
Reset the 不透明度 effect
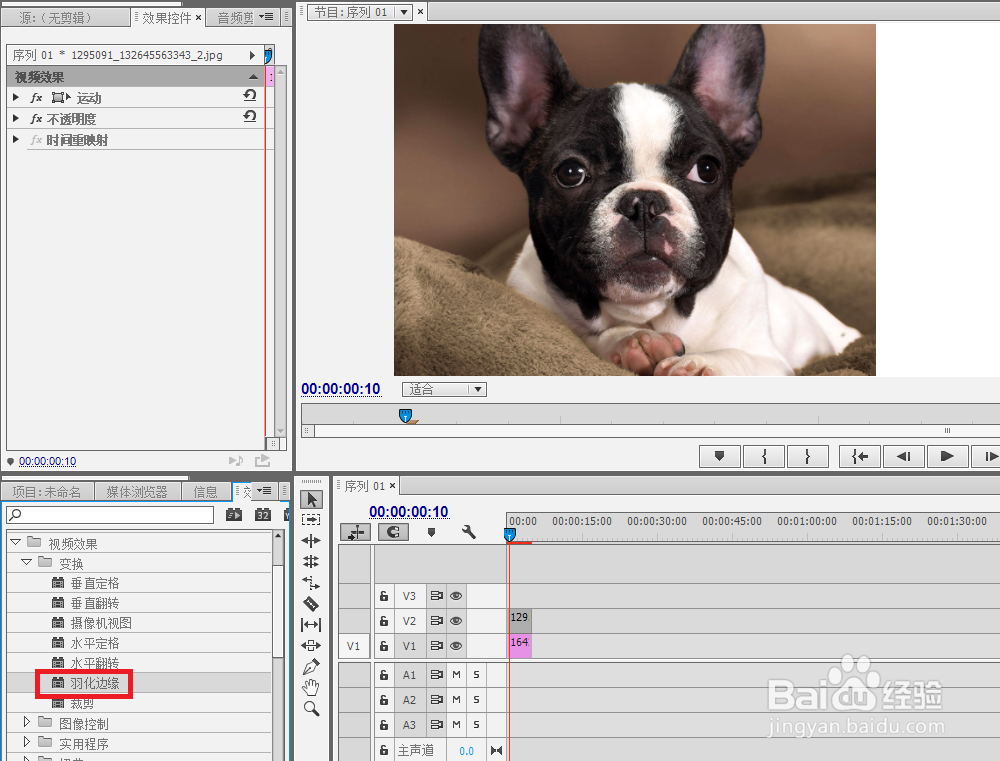pyautogui.click(x=250, y=116)
